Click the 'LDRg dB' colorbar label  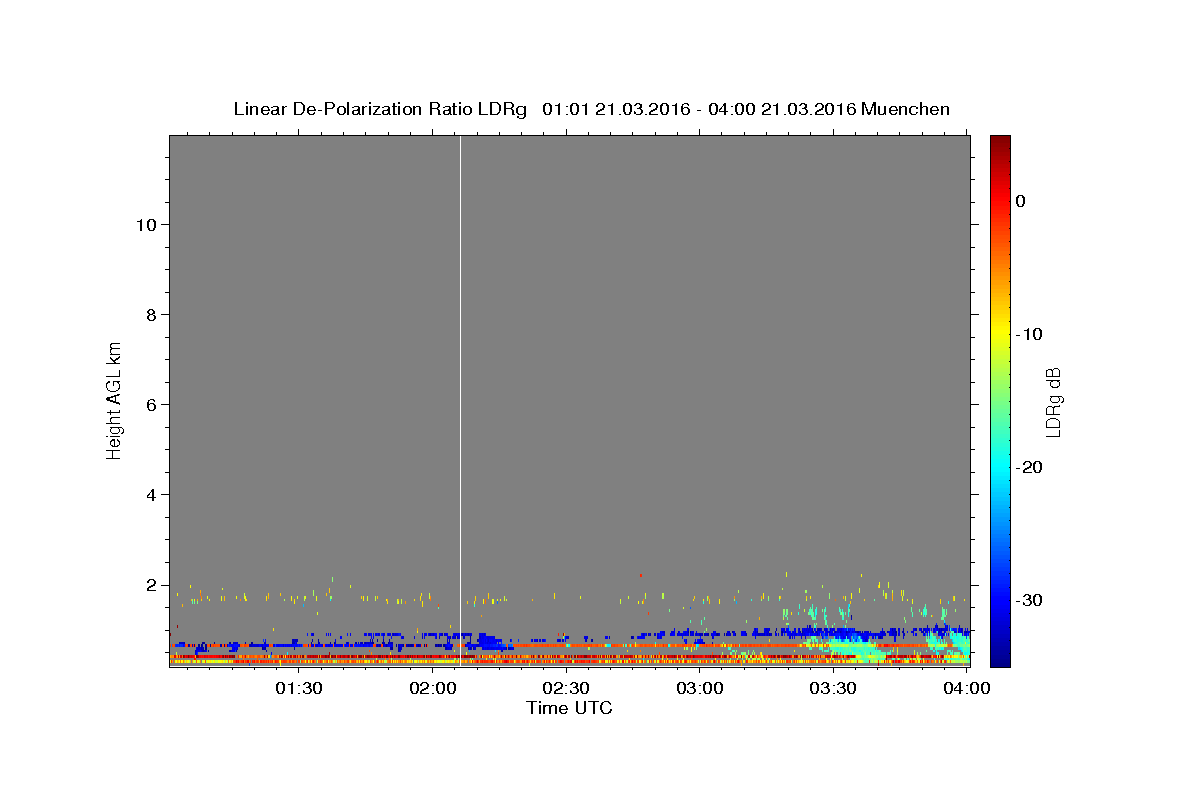(x=1053, y=402)
